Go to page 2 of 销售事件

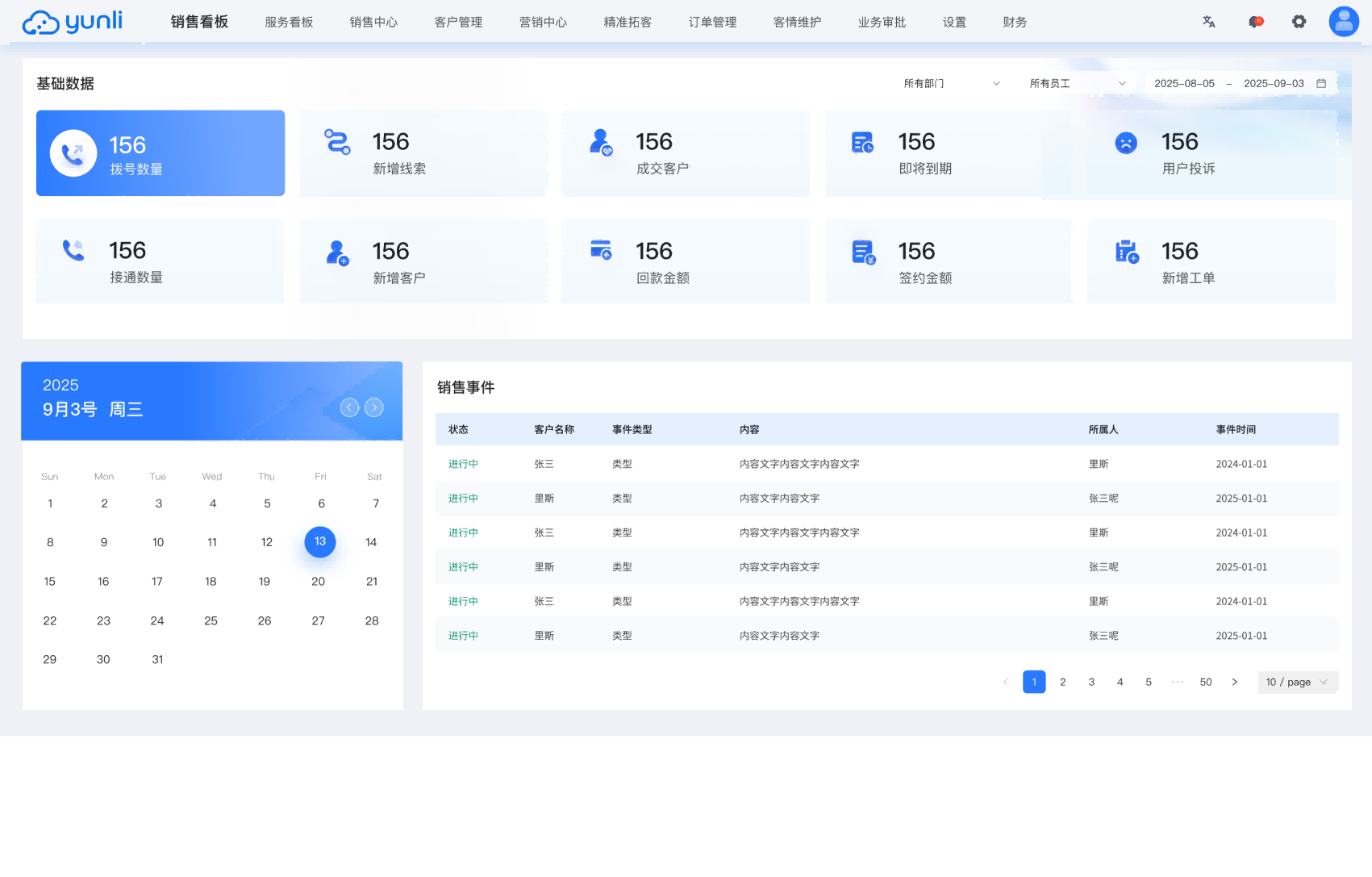(x=1062, y=682)
